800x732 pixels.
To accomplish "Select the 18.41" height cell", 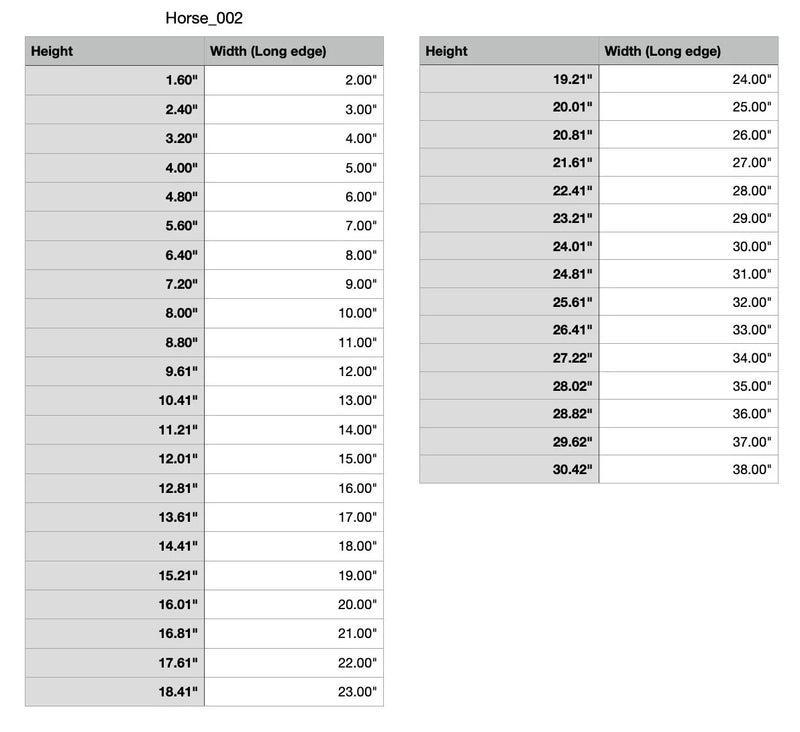I will coord(115,692).
